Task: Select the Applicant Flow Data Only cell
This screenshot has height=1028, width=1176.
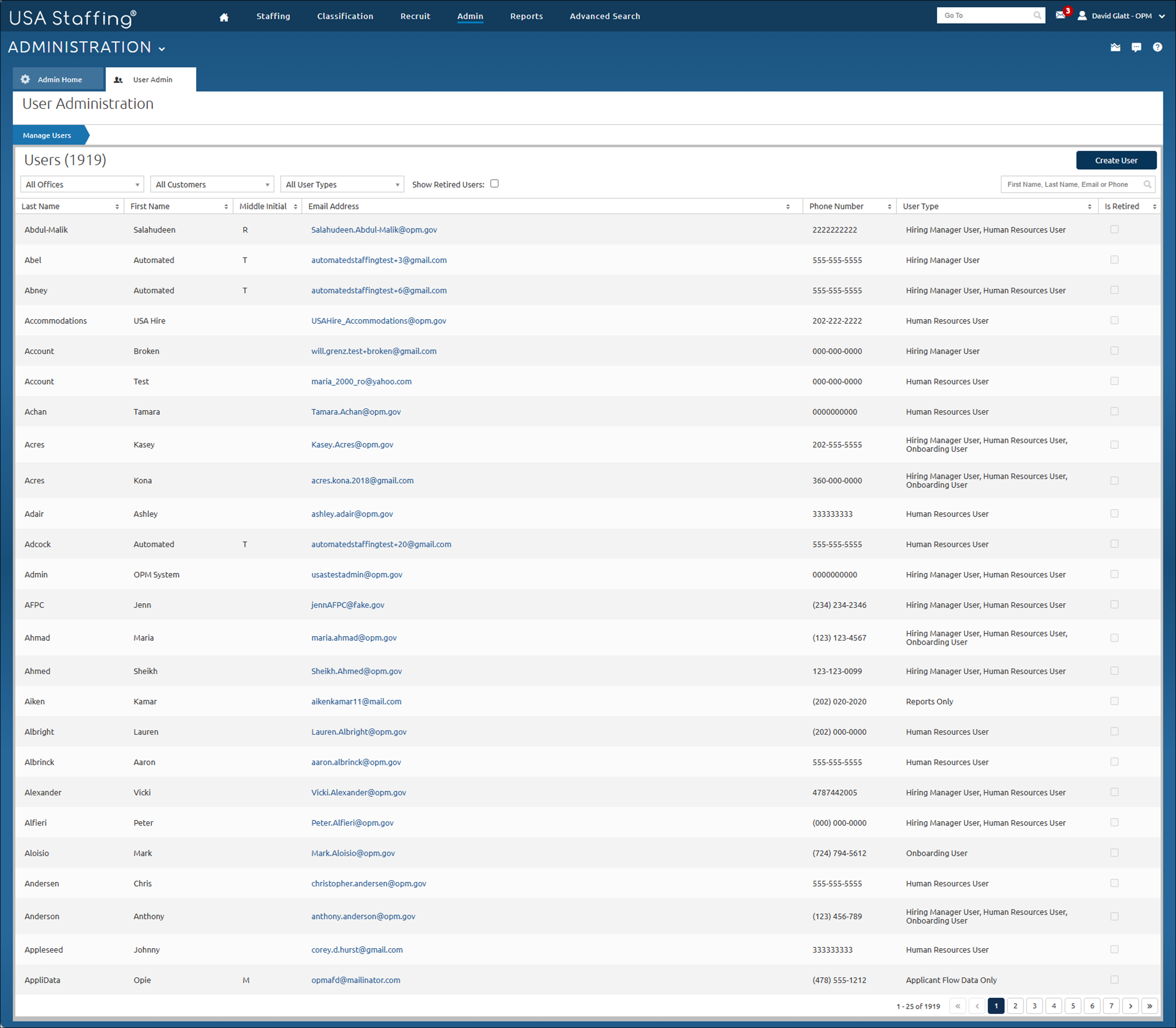Action: coord(951,980)
